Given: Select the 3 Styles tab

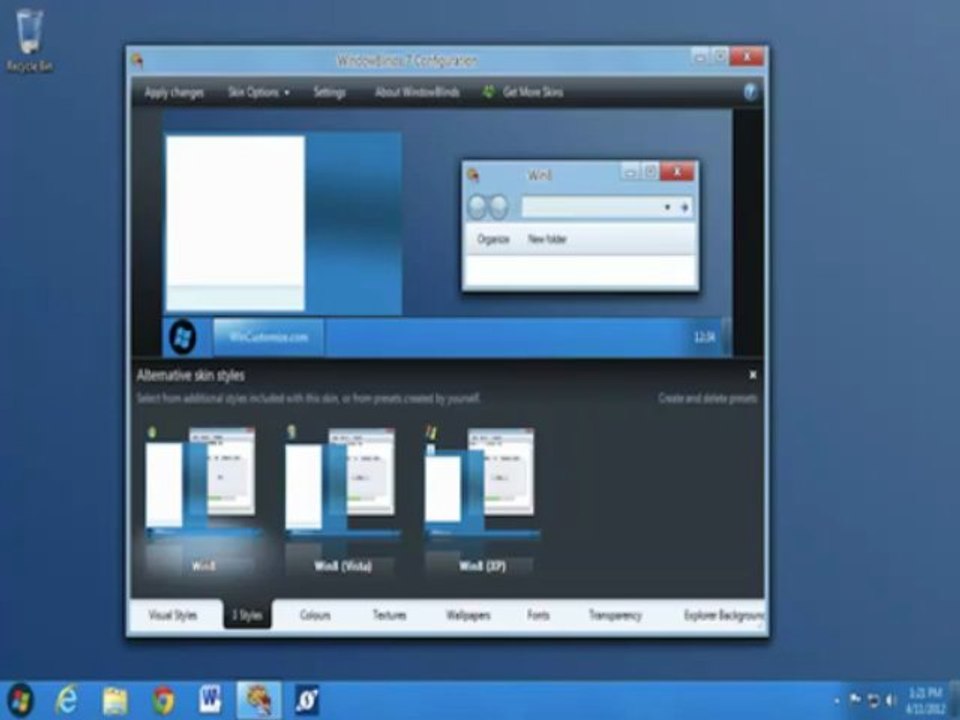Looking at the screenshot, I should point(247,615).
